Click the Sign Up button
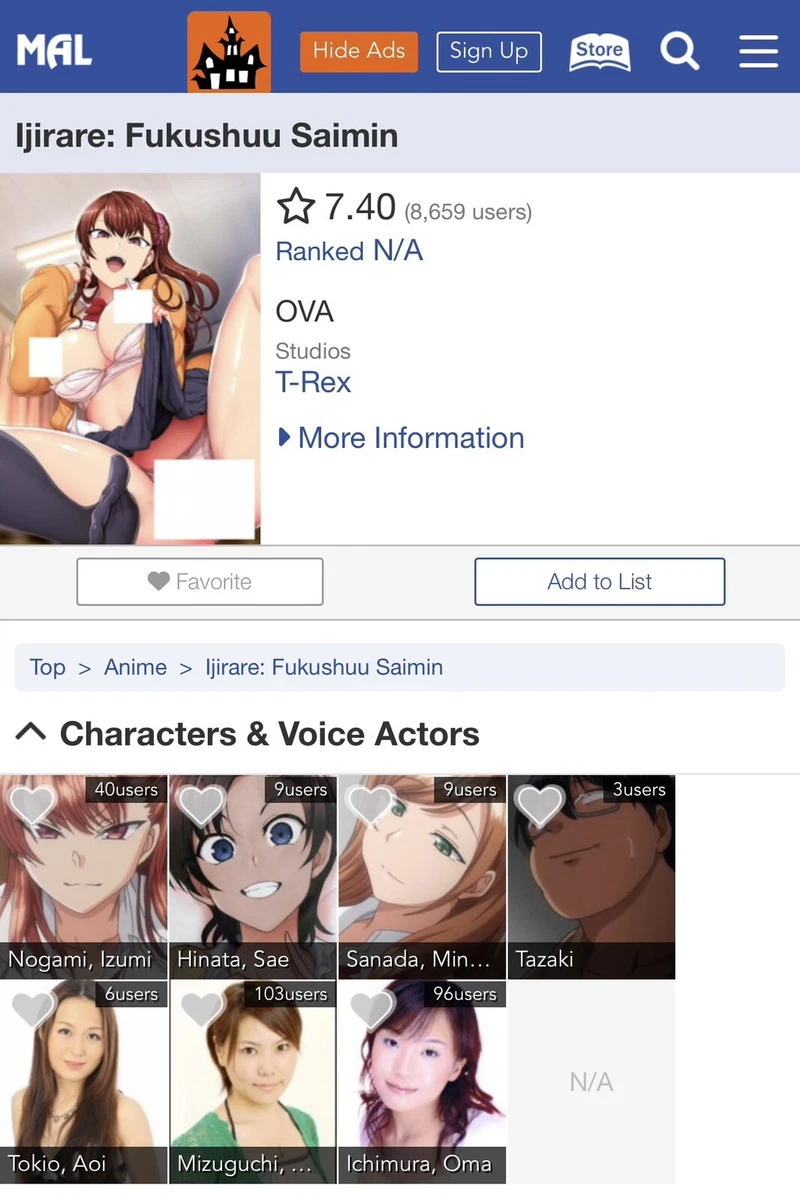The width and height of the screenshot is (800, 1200). point(489,51)
